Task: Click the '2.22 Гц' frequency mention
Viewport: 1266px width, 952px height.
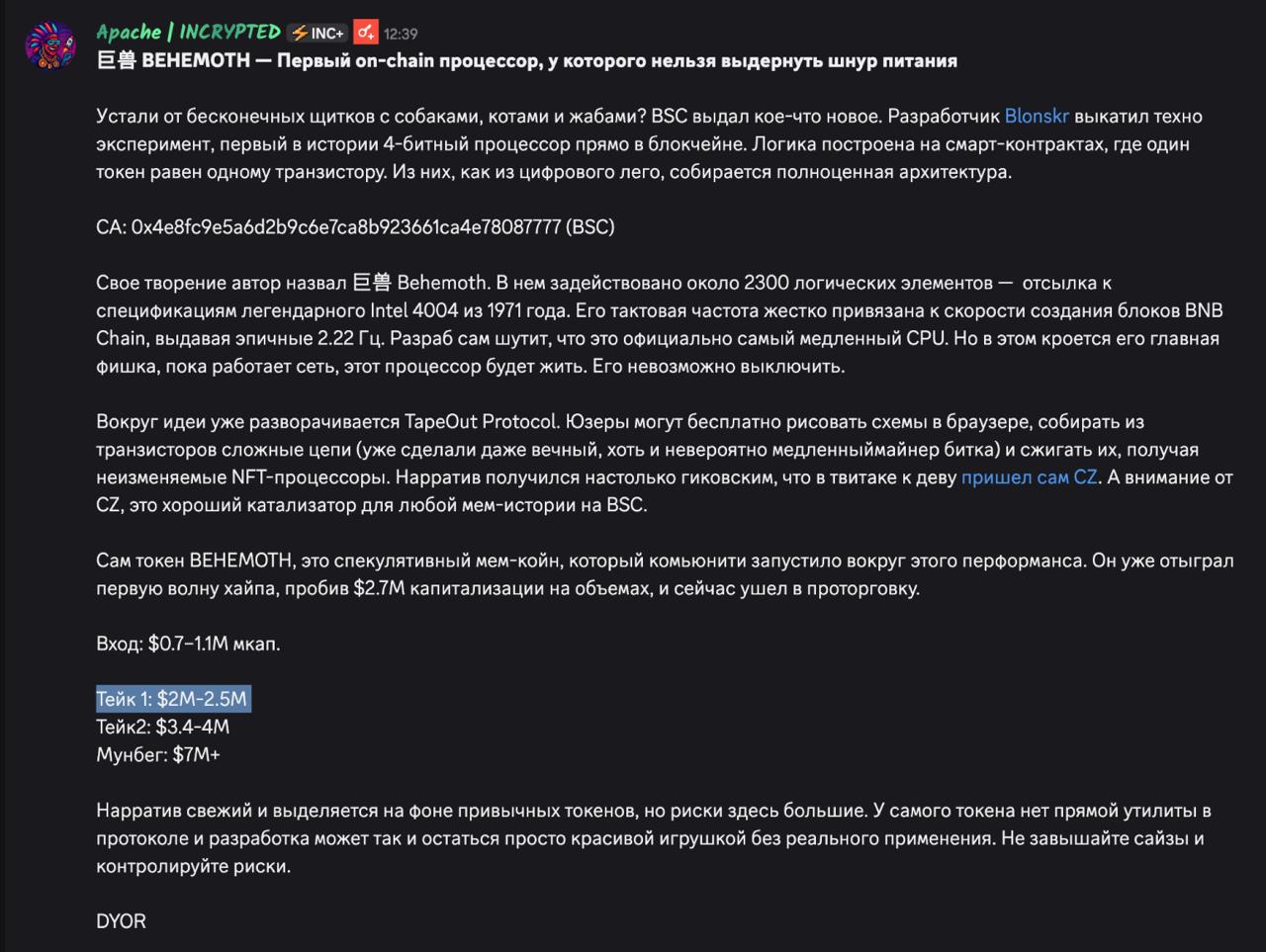Action: 351,338
